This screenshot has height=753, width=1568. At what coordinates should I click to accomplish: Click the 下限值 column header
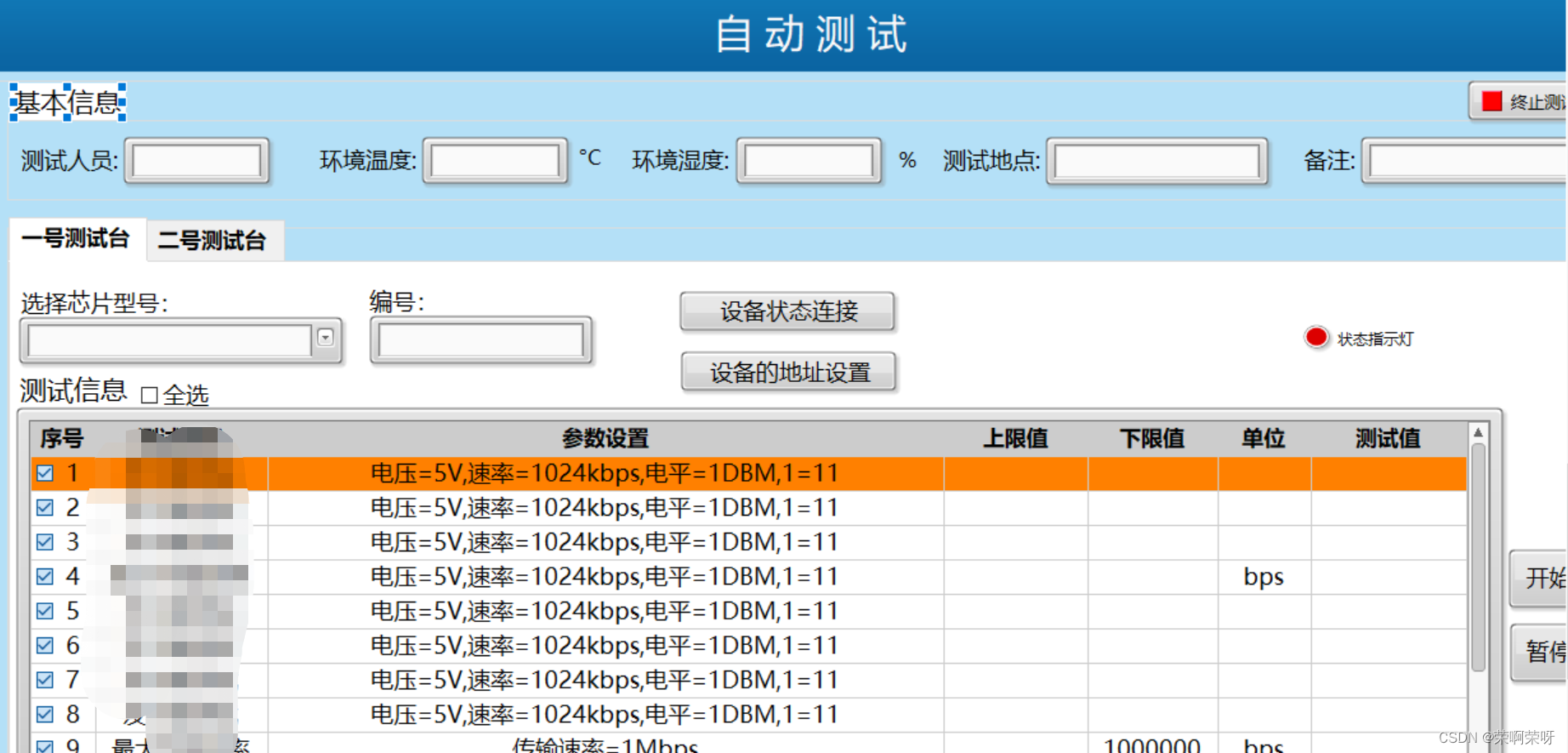tap(1152, 439)
